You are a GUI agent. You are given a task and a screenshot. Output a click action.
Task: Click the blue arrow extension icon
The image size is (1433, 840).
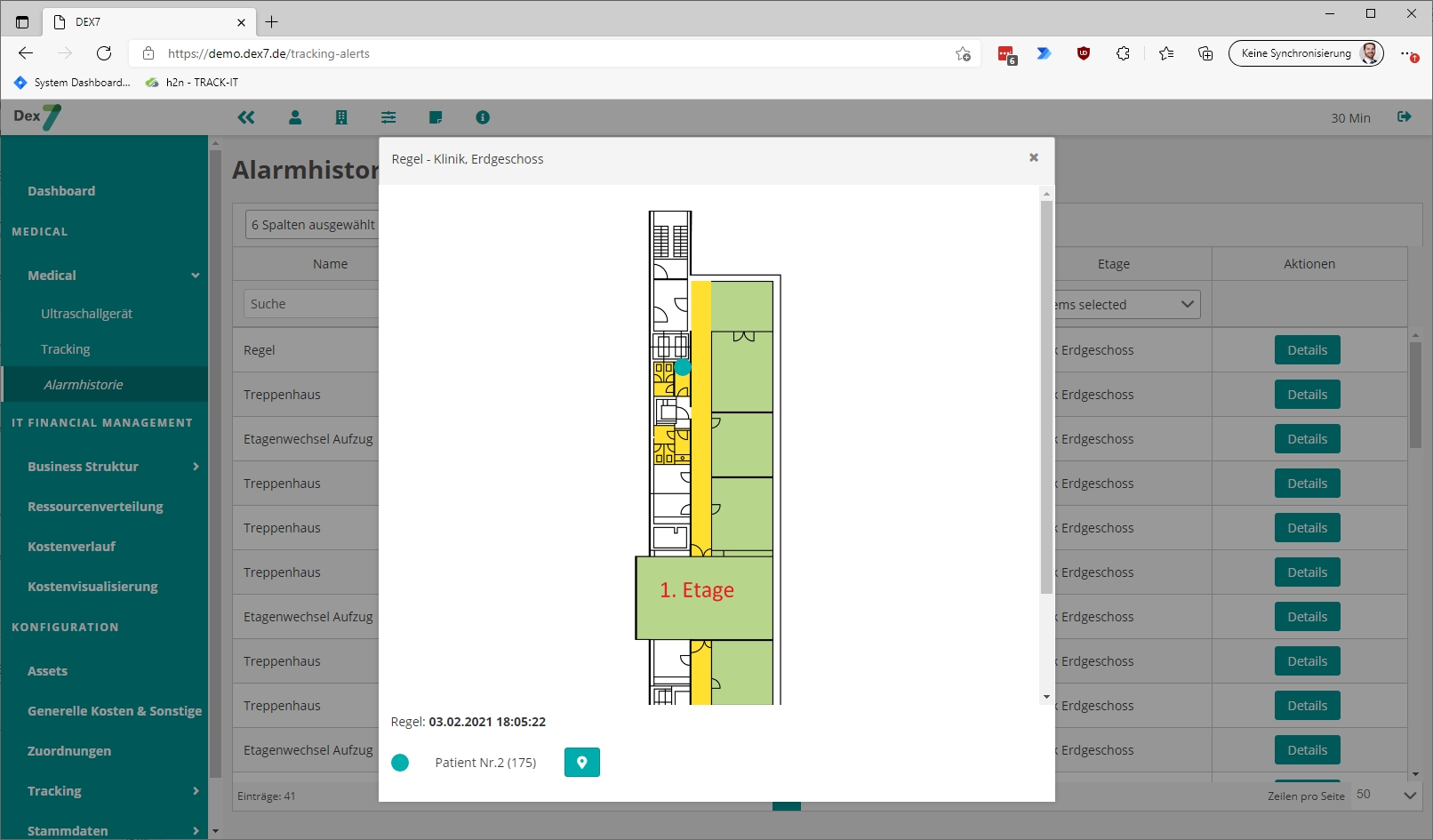coord(1045,53)
